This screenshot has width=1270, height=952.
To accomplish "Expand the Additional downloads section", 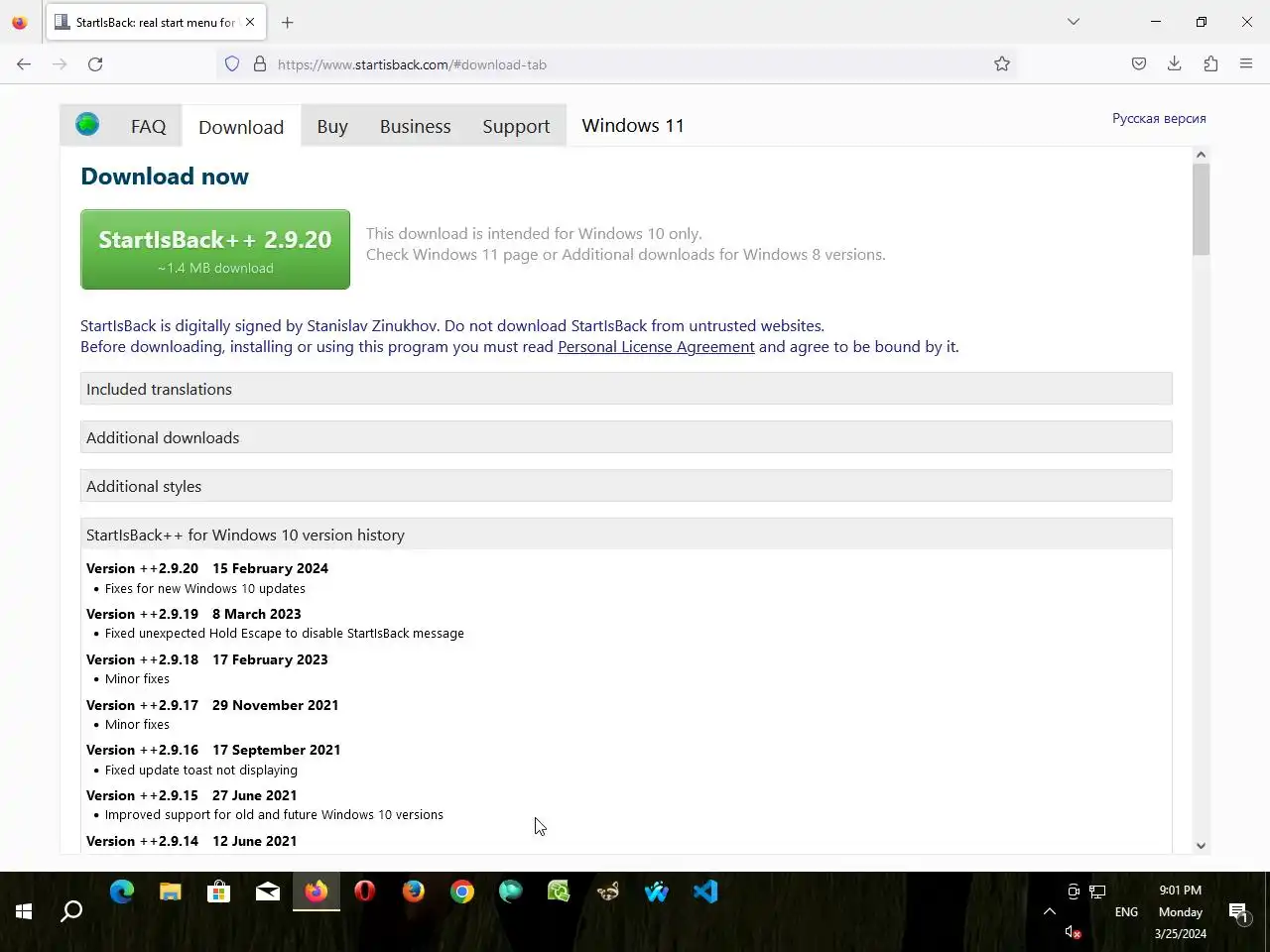I will tap(626, 437).
